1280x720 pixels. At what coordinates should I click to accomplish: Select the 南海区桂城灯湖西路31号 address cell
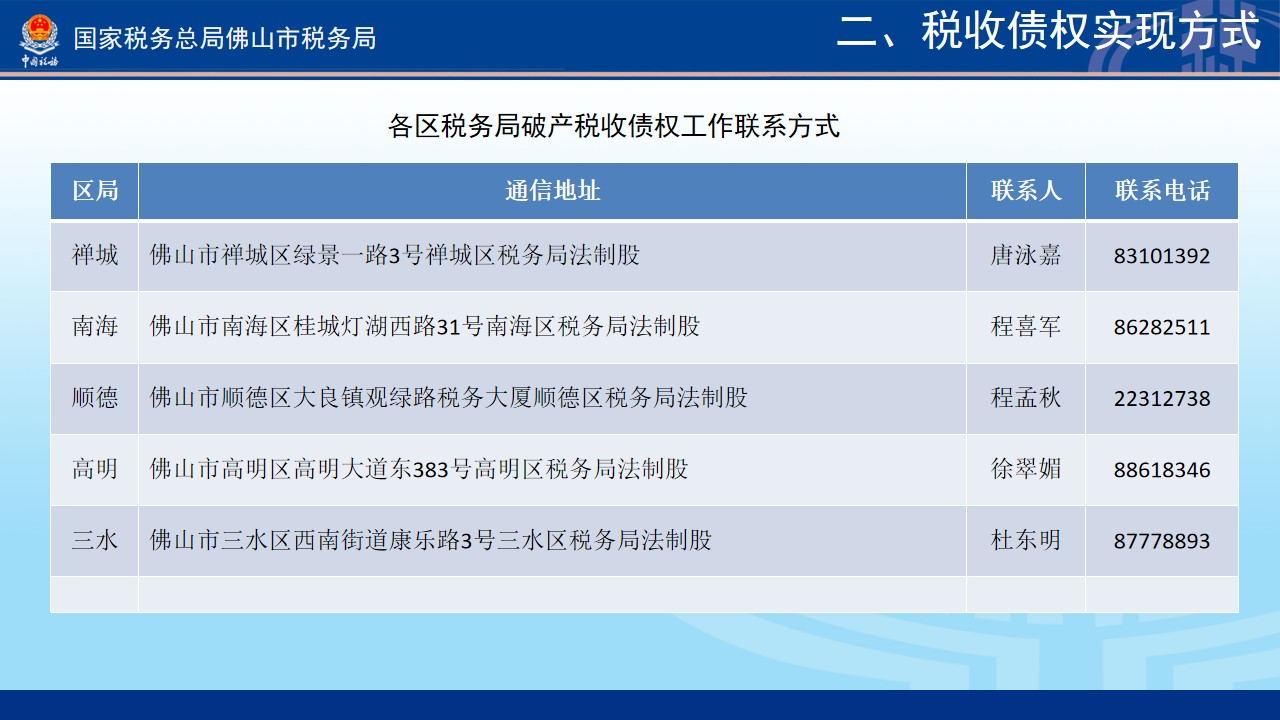click(x=553, y=327)
